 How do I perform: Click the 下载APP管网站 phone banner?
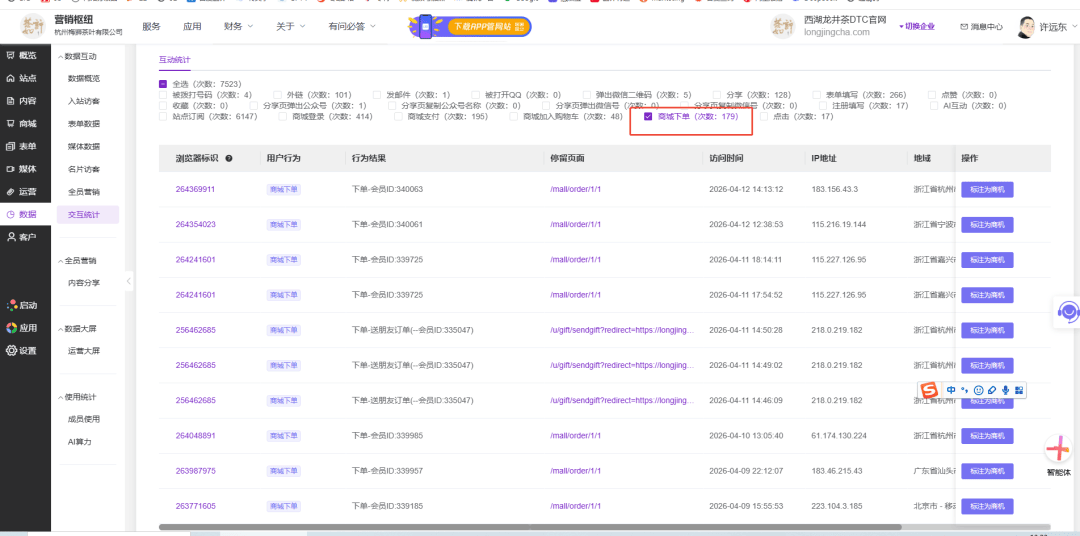(x=470, y=27)
